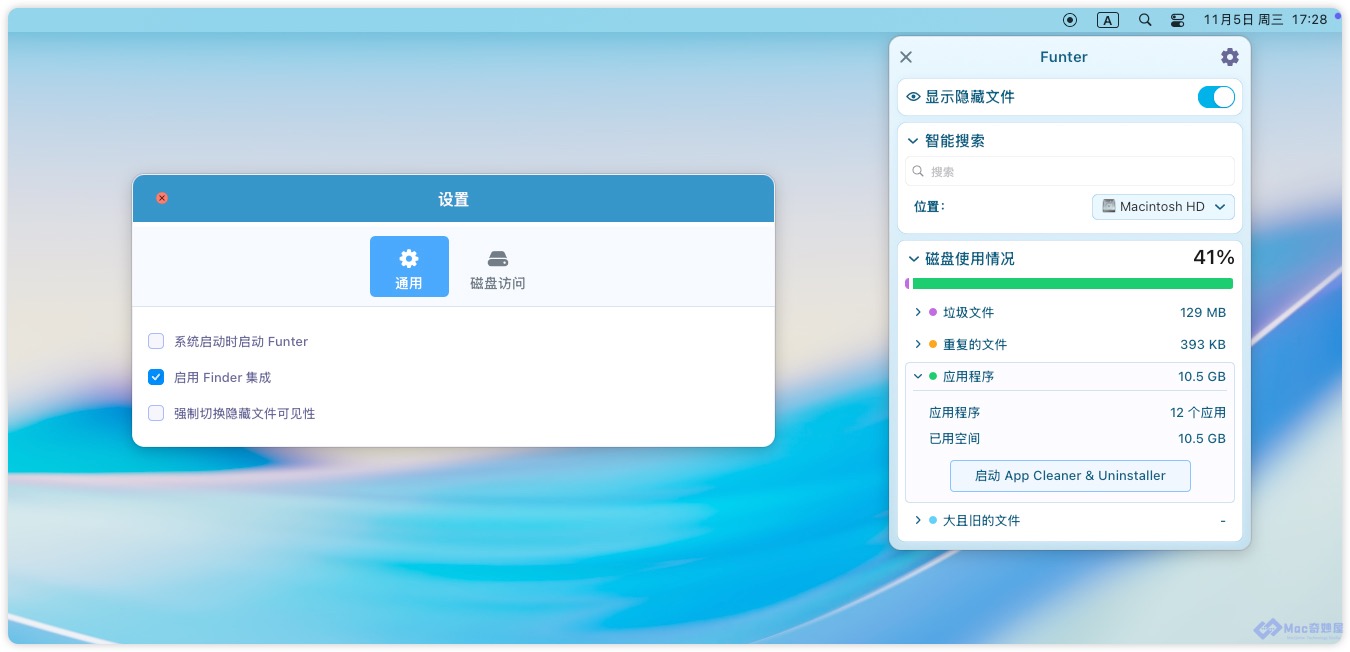Check 强制切换隐藏文件可见性 checkbox
The image size is (1350, 652).
coord(156,414)
